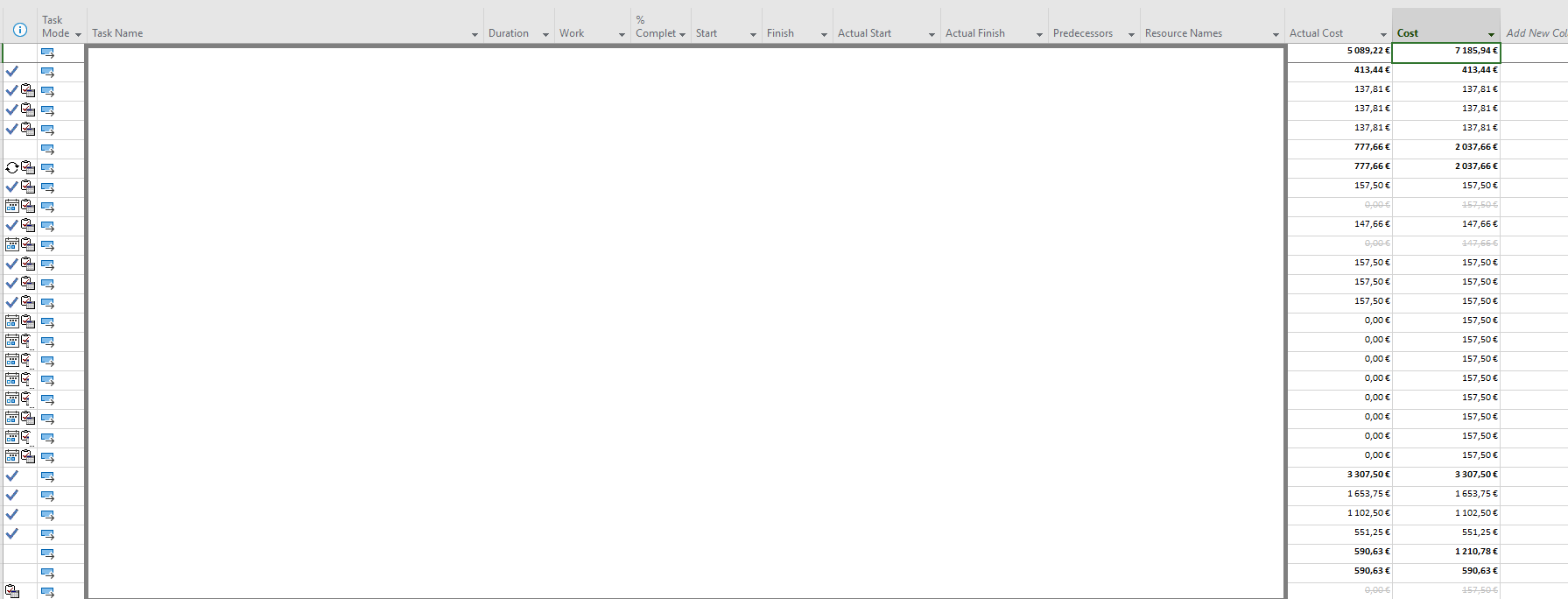Image resolution: width=1568 pixels, height=599 pixels.
Task: Open the Task Name column dropdown arrow
Action: pos(475,35)
